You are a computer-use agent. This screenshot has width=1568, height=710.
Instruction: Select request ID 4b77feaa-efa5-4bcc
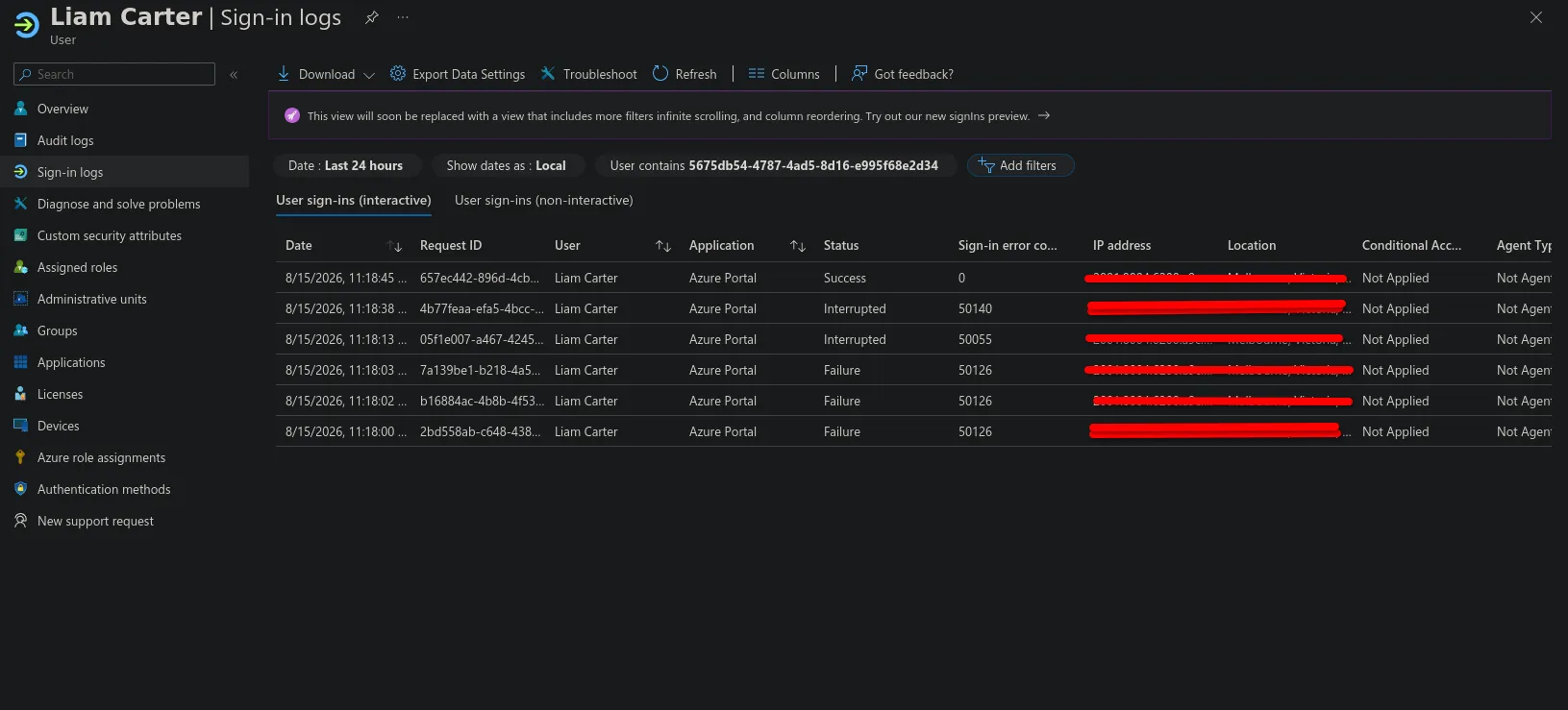(x=482, y=308)
